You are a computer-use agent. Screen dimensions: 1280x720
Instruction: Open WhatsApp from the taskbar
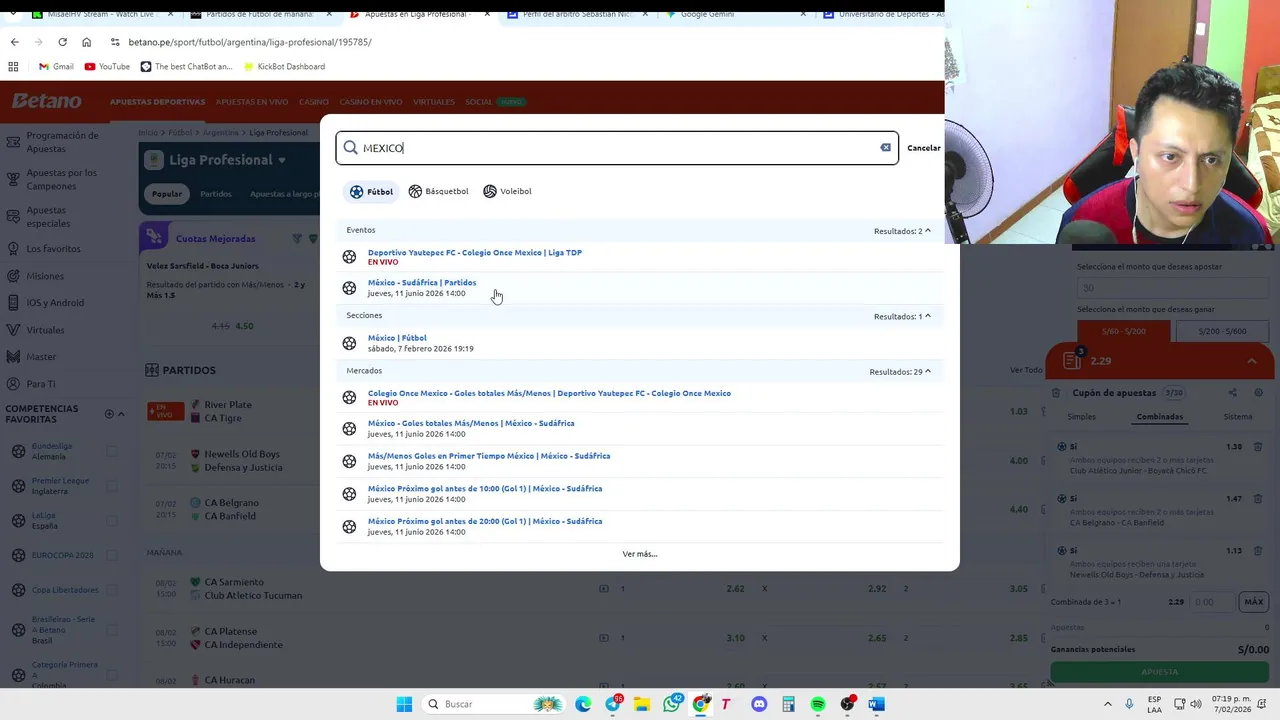click(672, 704)
